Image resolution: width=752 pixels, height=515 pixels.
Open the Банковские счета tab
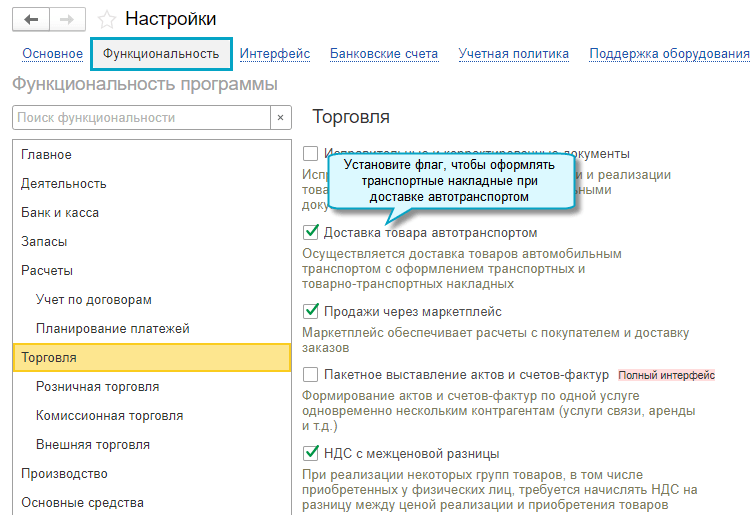click(x=384, y=54)
